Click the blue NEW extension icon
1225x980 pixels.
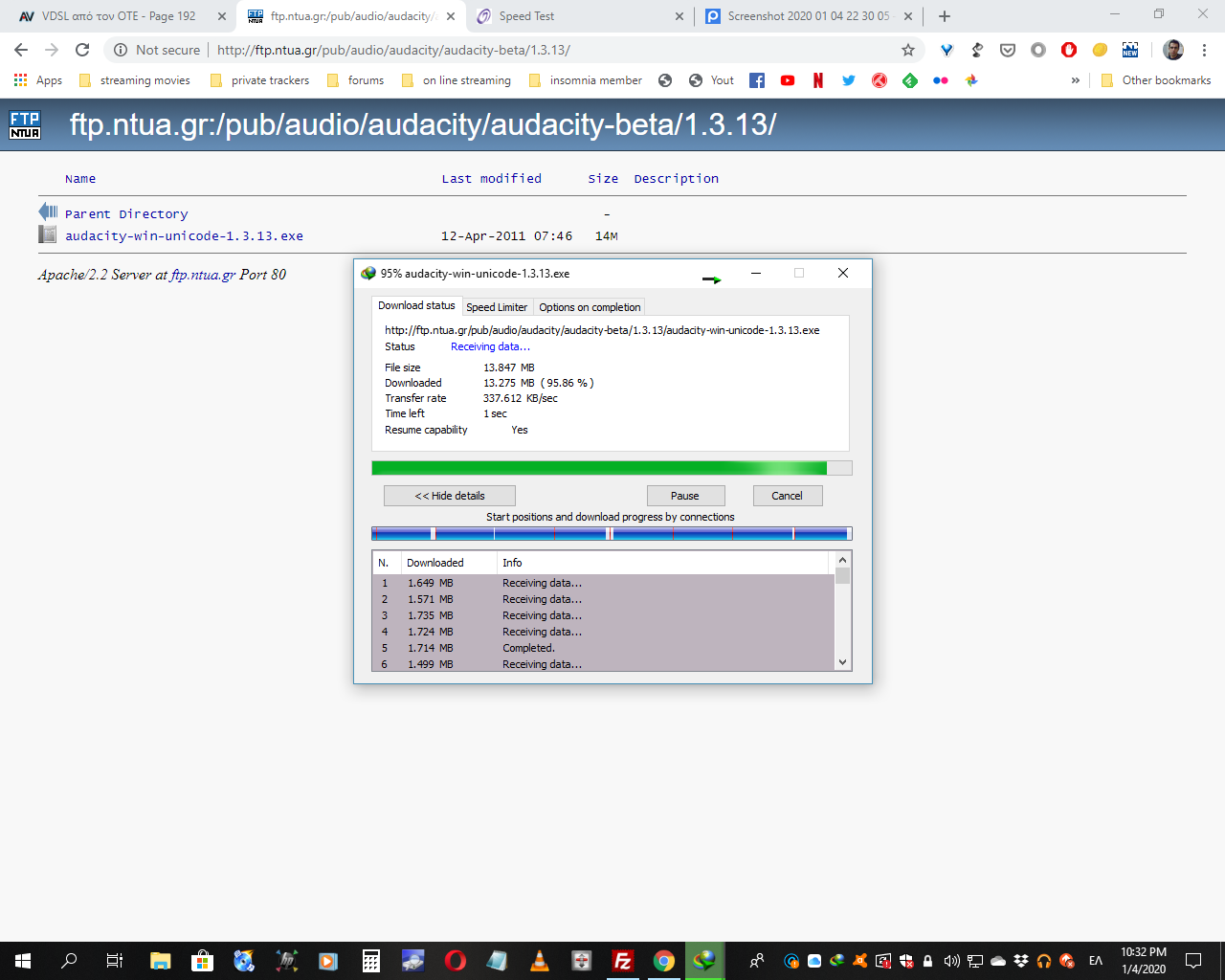click(x=1130, y=50)
